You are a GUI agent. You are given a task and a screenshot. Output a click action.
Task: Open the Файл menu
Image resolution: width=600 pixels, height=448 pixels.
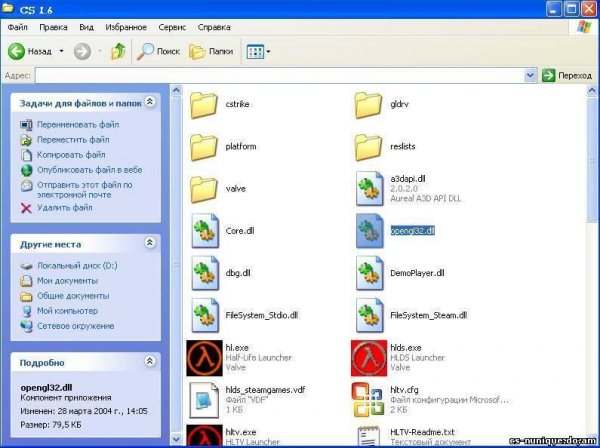point(17,27)
